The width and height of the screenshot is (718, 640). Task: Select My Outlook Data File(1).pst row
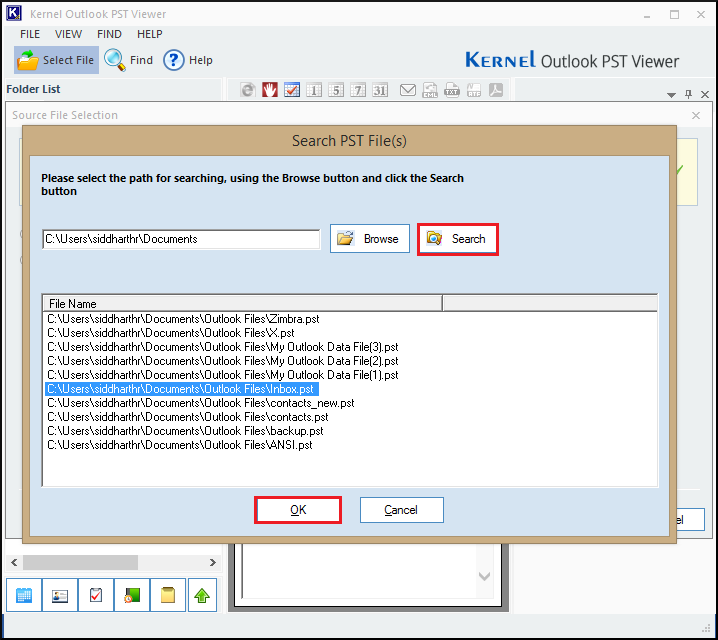[223, 375]
